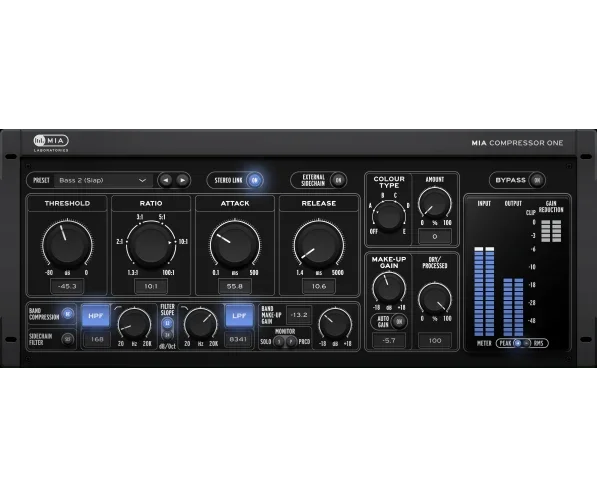The image size is (597, 497).
Task: Select the Peak meter mode switch
Action: tap(517, 343)
